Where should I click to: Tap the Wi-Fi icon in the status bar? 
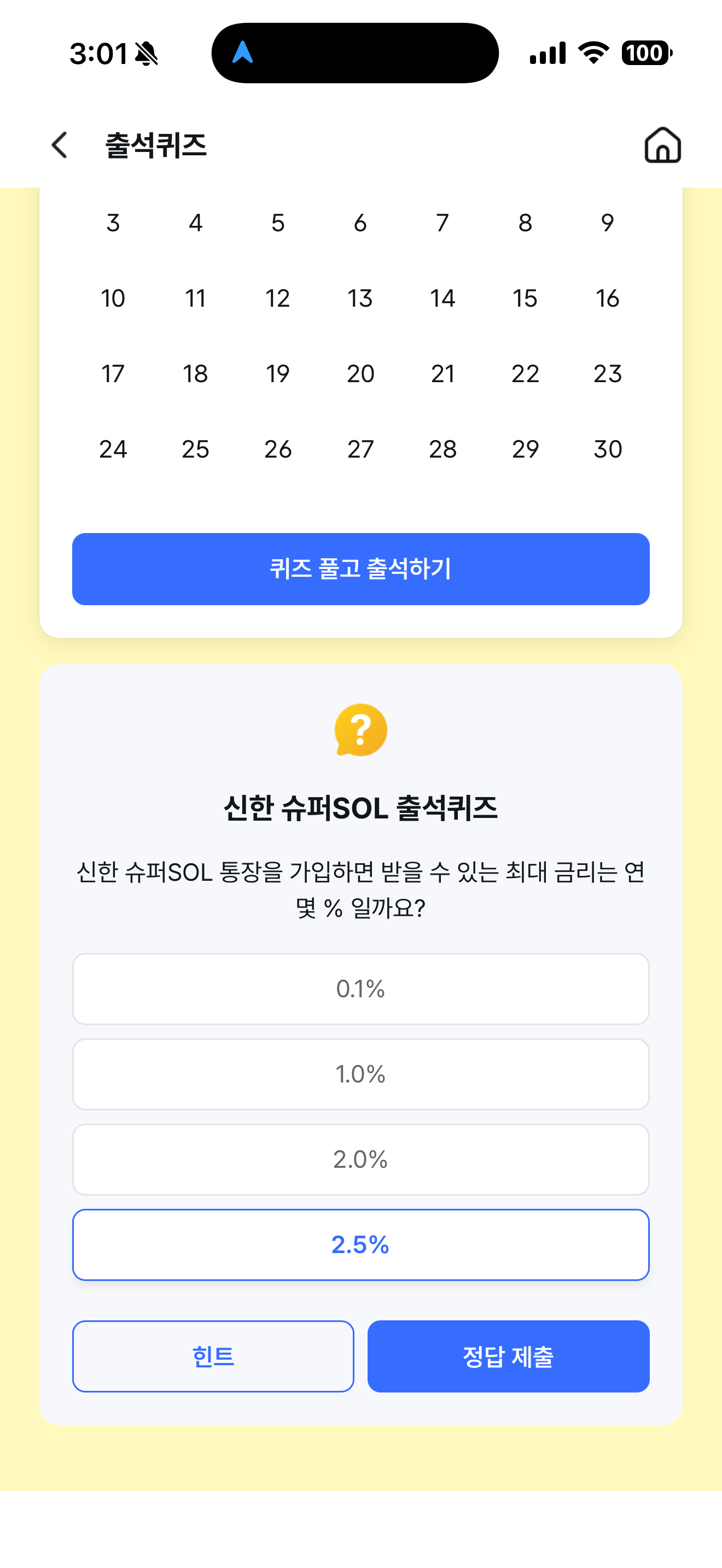tap(593, 53)
